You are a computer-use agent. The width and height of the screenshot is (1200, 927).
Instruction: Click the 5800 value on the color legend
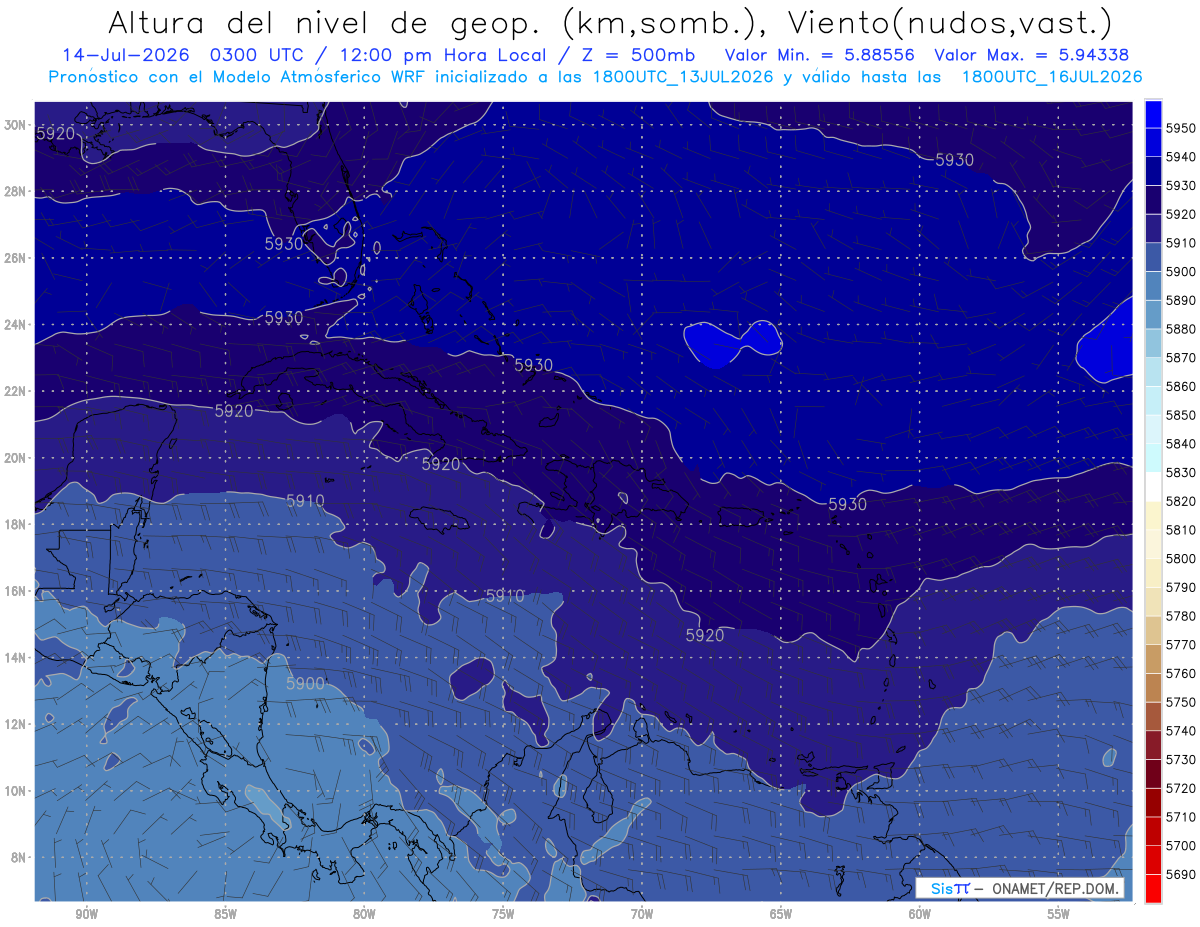[1180, 558]
